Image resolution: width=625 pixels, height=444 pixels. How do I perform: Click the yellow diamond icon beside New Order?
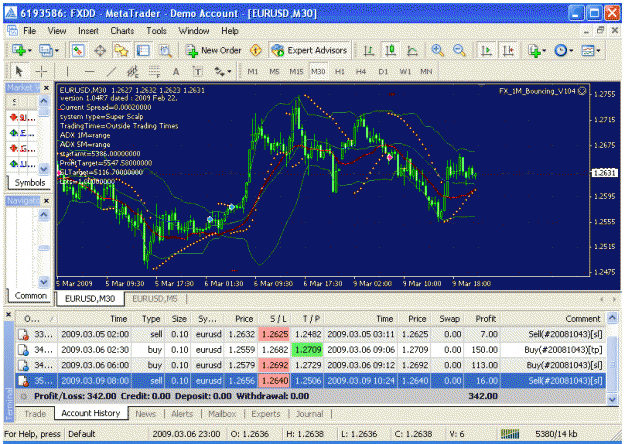256,51
